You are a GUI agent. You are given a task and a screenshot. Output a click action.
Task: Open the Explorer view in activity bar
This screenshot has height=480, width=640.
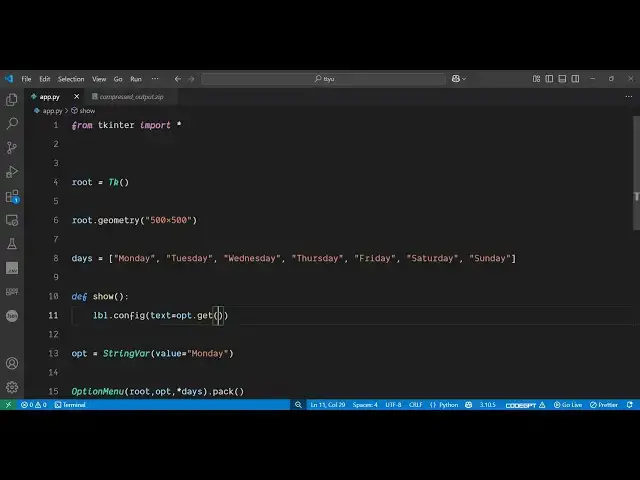coord(12,100)
